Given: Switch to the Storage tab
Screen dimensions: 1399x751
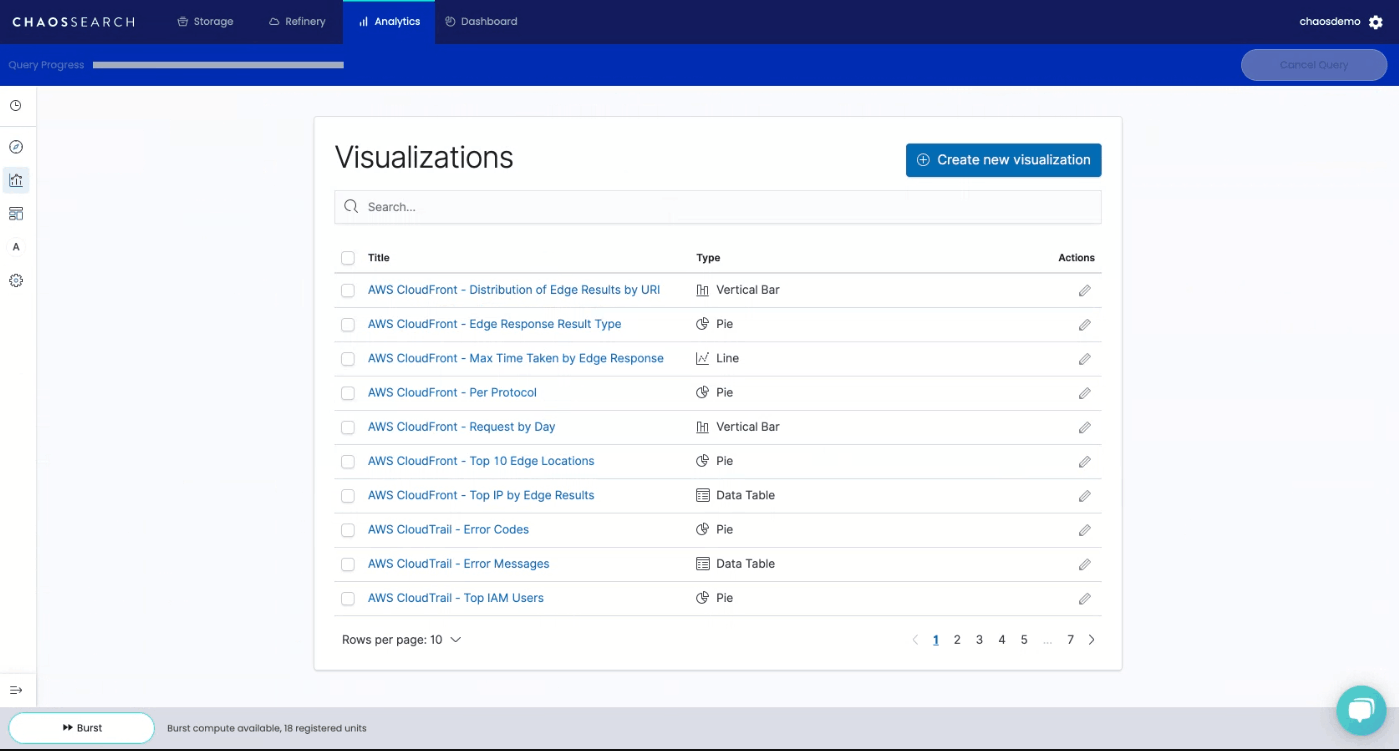Looking at the screenshot, I should pos(205,21).
